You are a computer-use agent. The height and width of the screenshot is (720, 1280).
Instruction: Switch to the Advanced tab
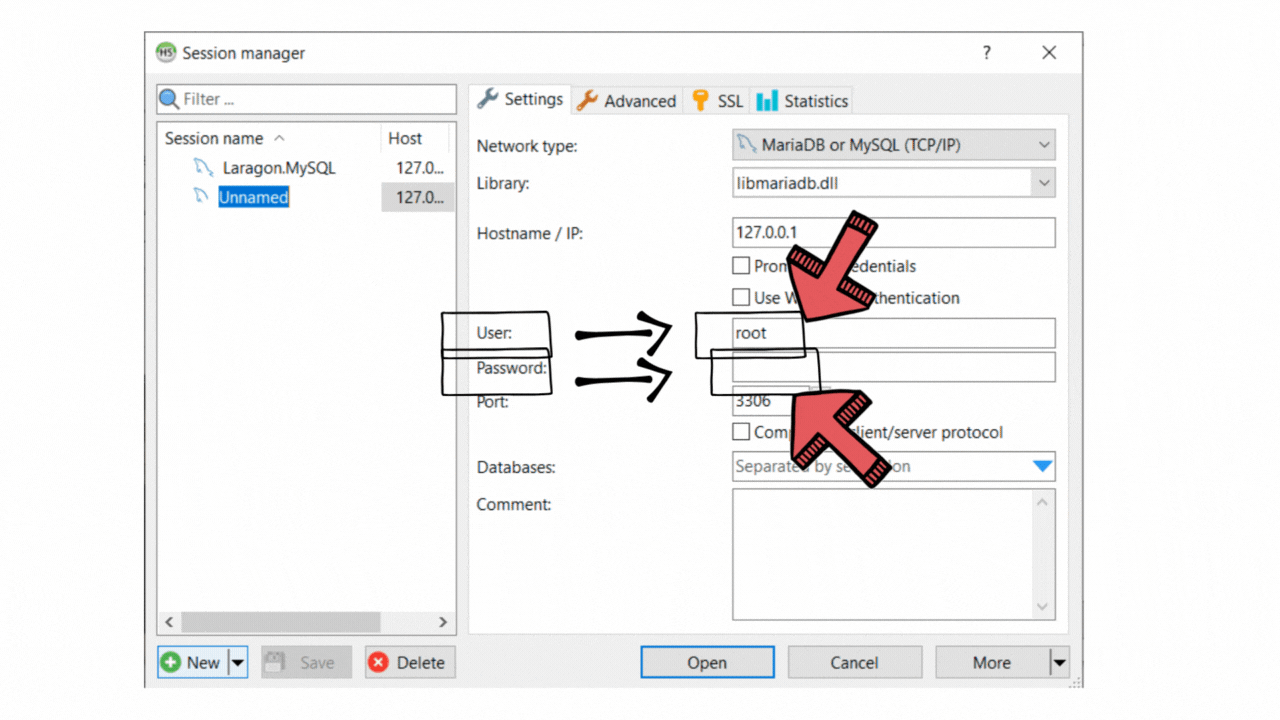(627, 100)
